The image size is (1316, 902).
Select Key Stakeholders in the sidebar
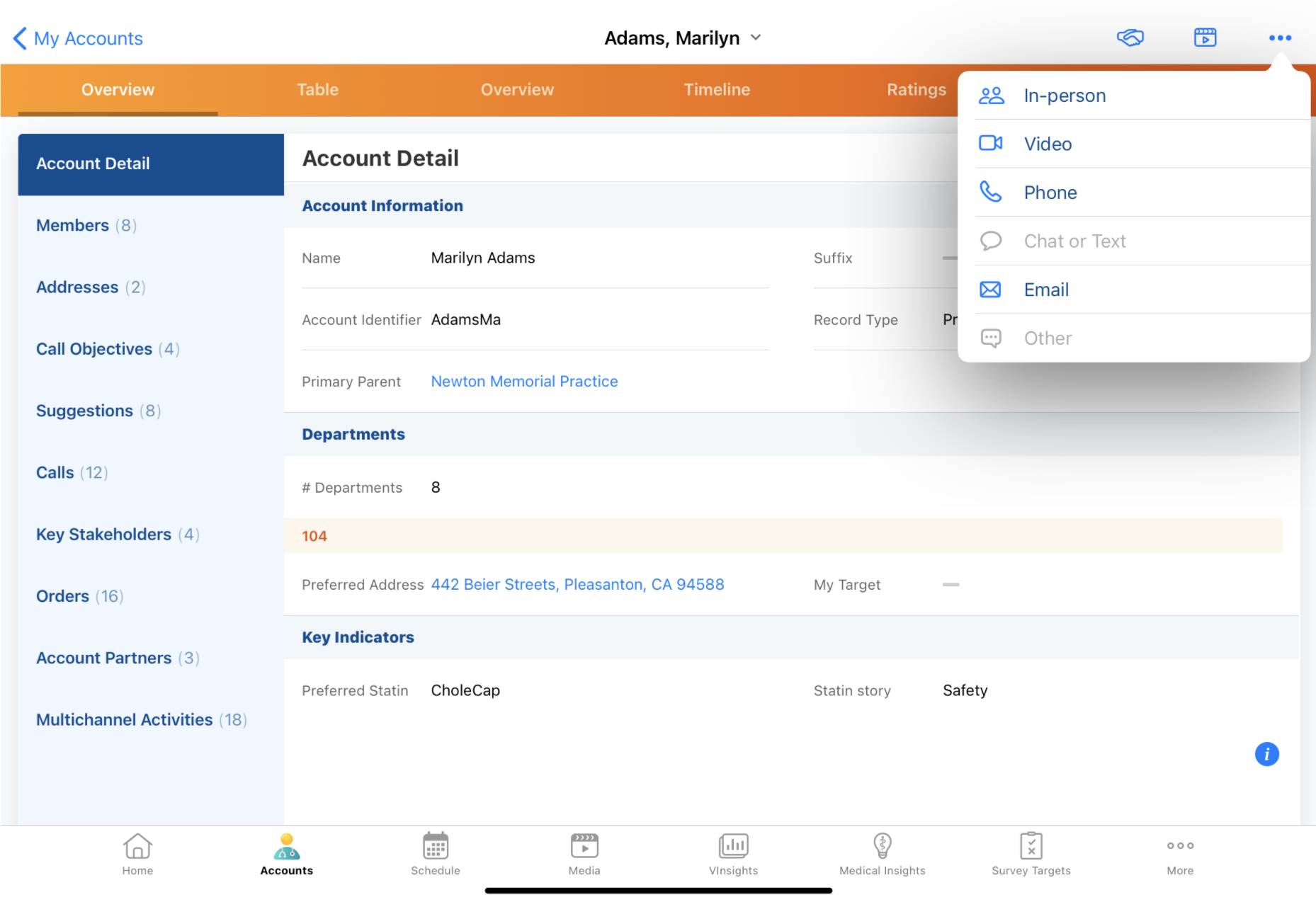[103, 535]
